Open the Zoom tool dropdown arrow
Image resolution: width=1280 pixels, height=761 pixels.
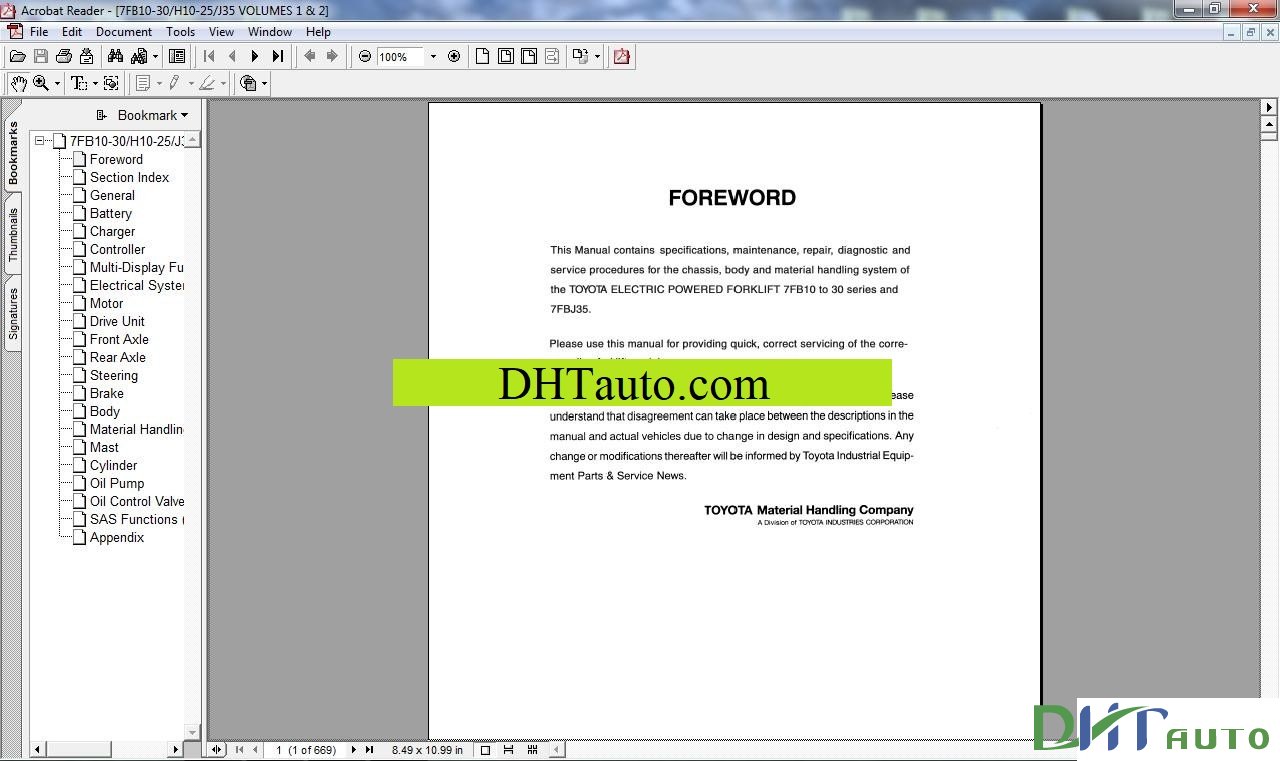[57, 83]
